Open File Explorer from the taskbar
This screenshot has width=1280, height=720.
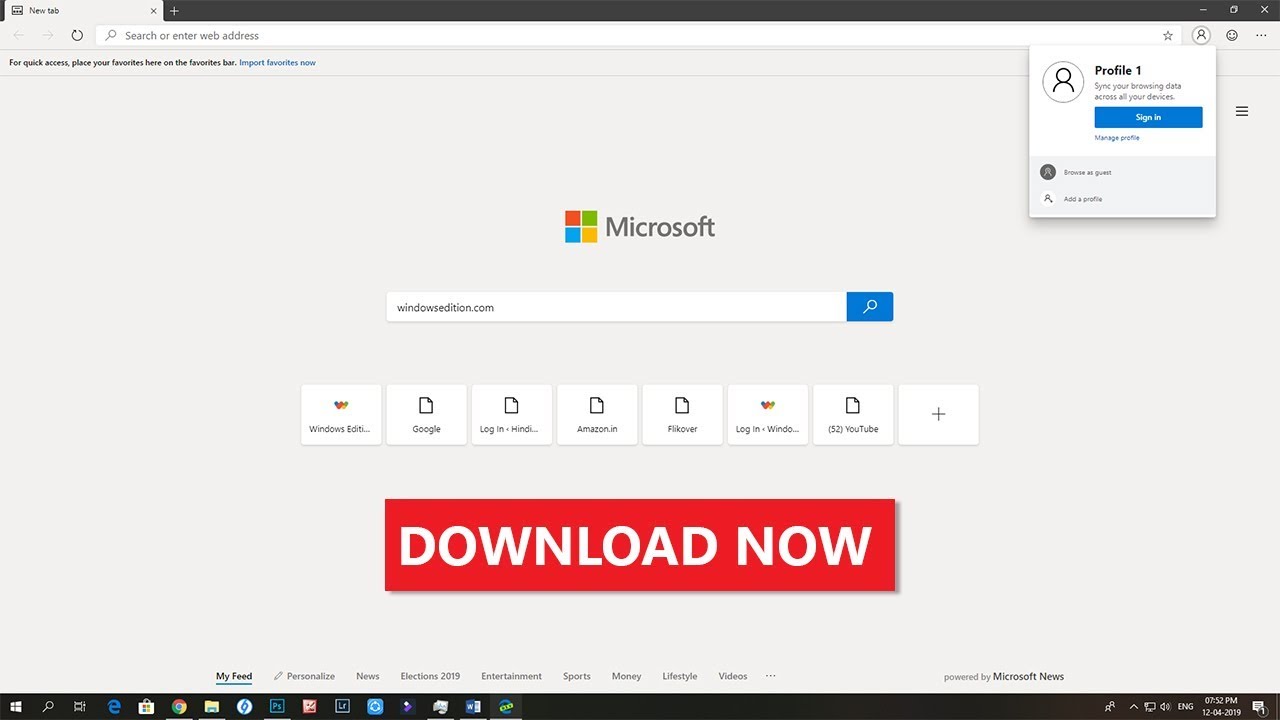click(x=212, y=707)
